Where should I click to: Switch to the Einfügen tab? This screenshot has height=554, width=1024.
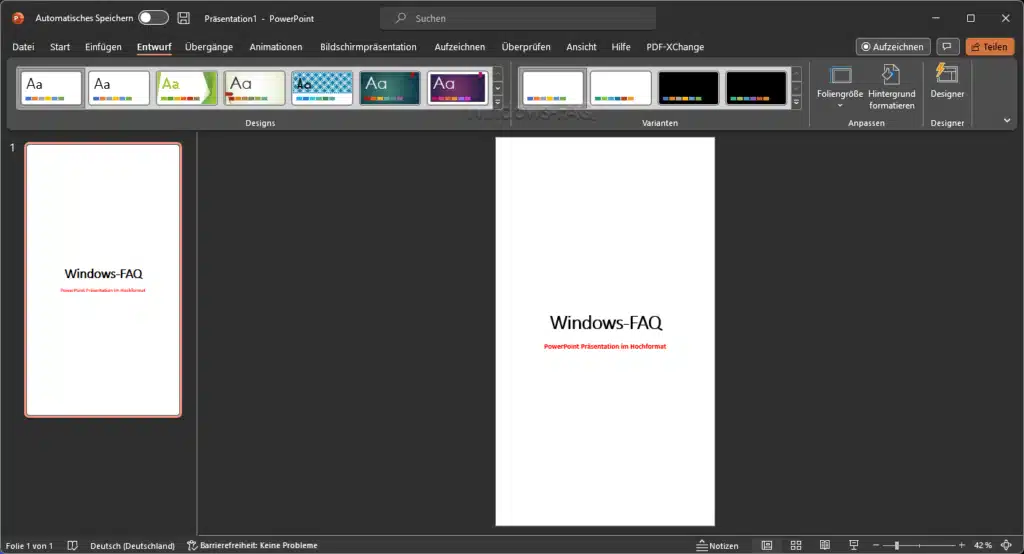(103, 47)
